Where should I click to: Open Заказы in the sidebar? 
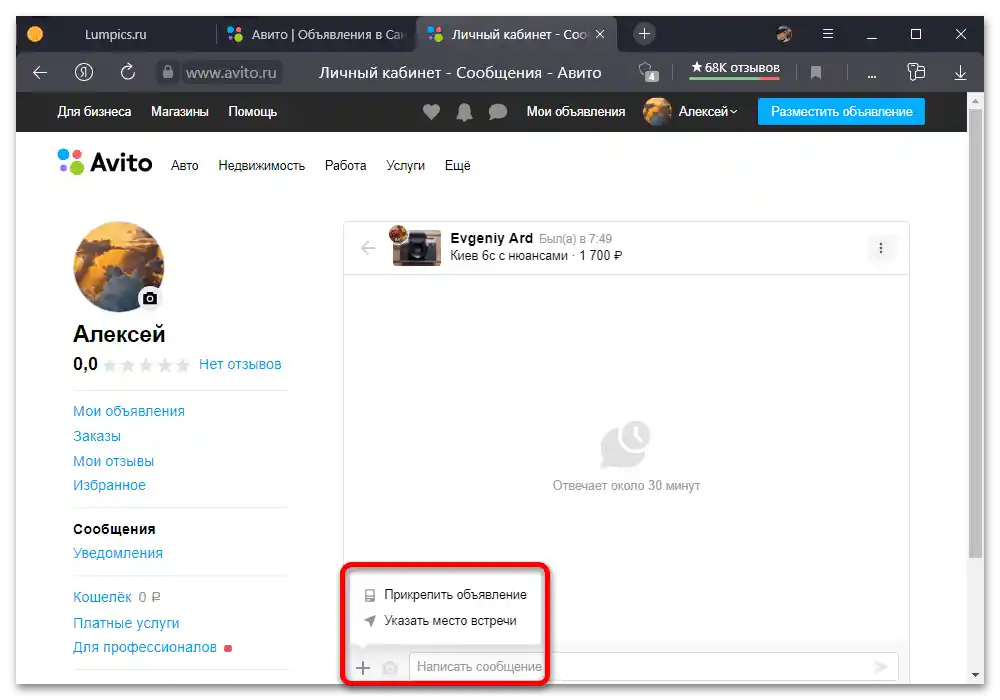point(97,437)
